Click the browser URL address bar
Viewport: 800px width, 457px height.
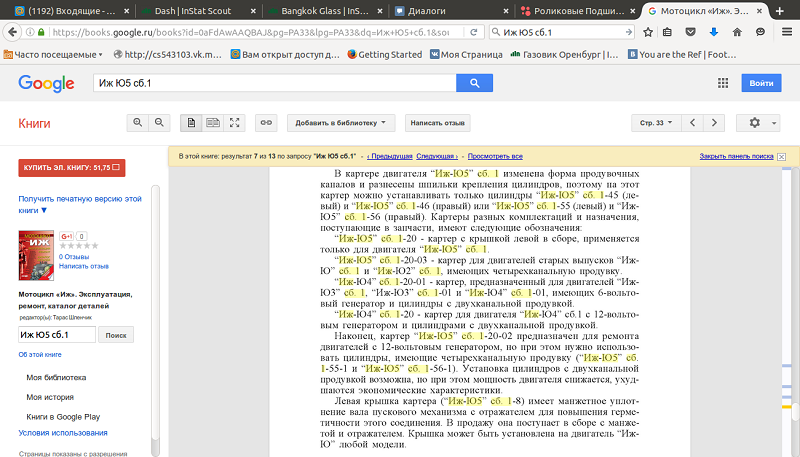coord(250,32)
